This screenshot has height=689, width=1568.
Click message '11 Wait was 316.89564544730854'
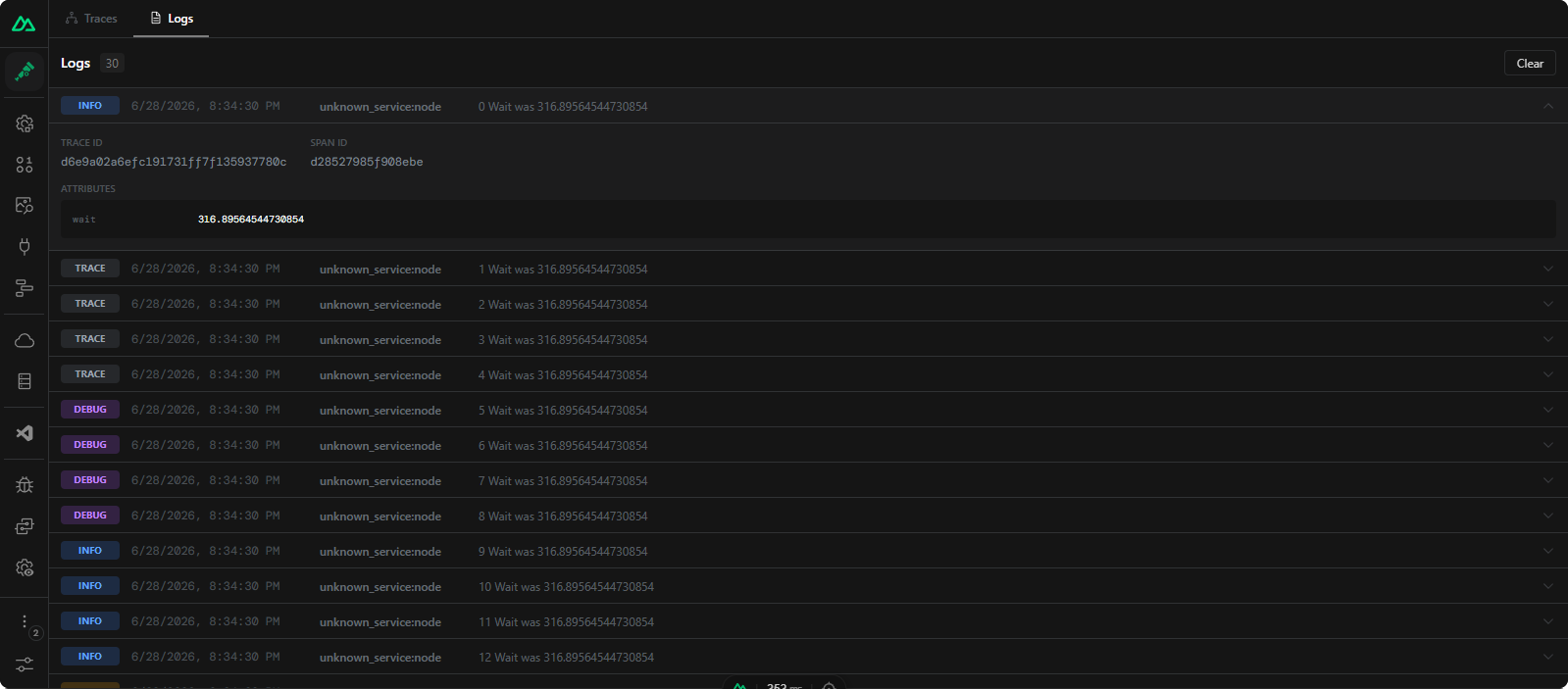[566, 622]
